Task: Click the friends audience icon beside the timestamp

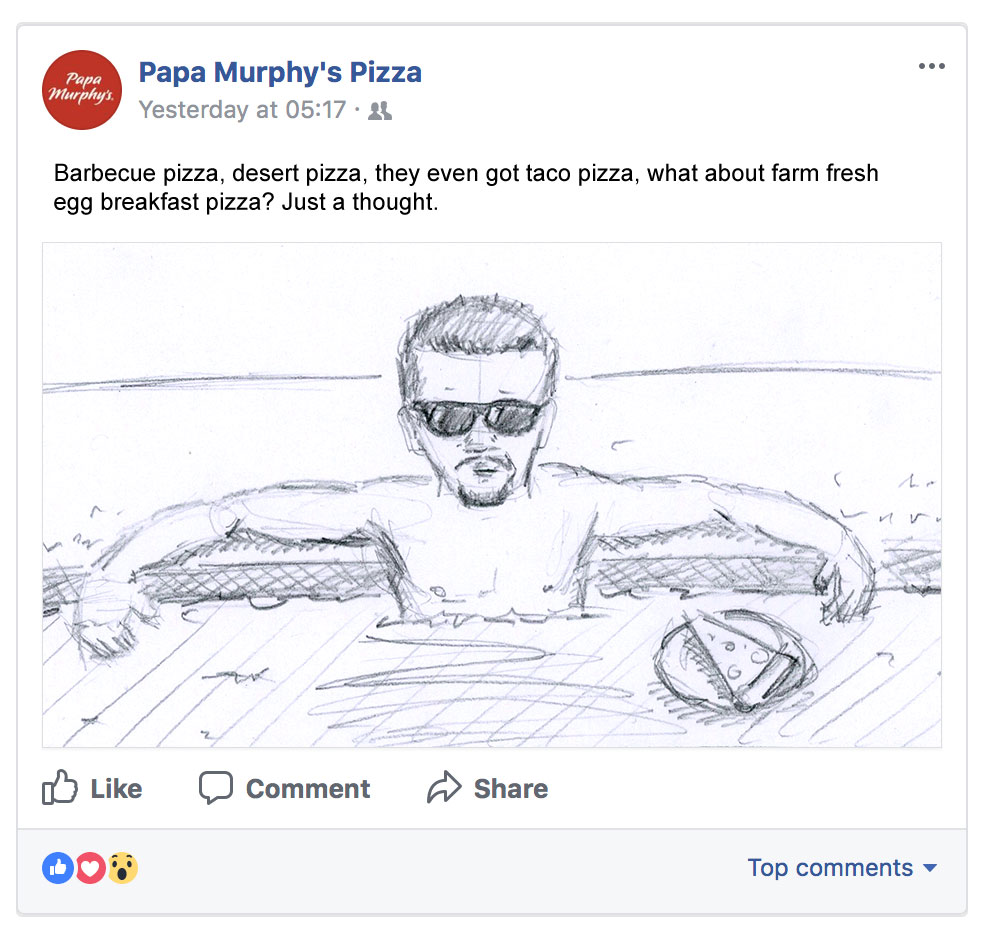Action: [380, 111]
